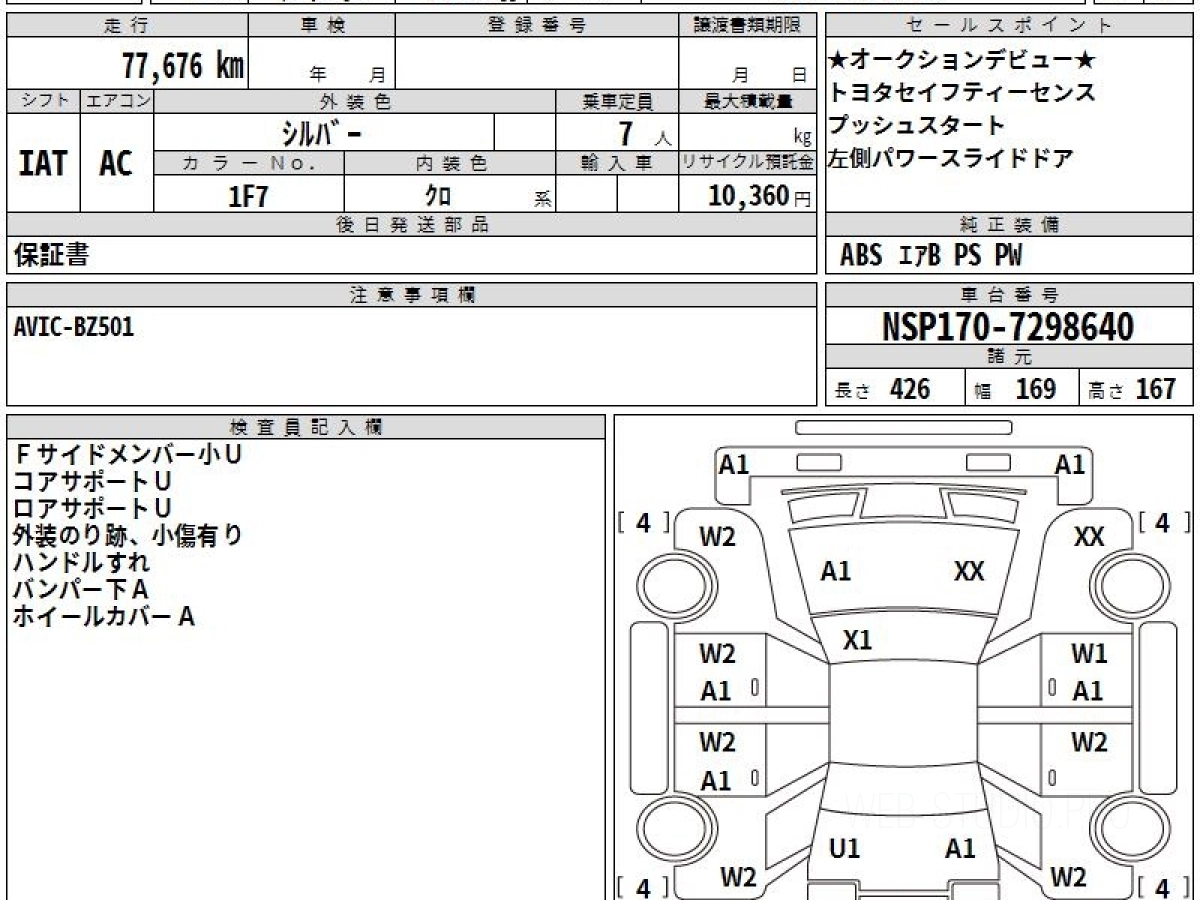The height and width of the screenshot is (900, 1200).
Task: Click the 長さ length label
Action: pyautogui.click(x=853, y=392)
